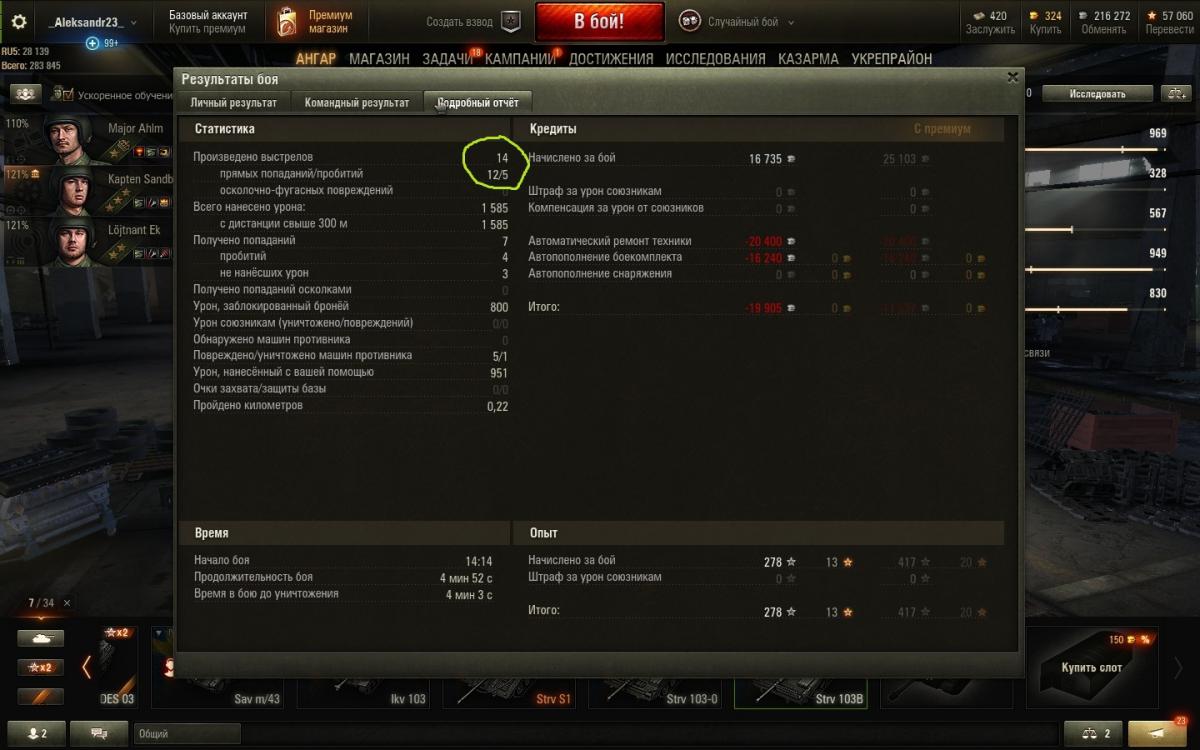Open the chat channels icon
Screen dimensions: 1200x750
point(99,734)
